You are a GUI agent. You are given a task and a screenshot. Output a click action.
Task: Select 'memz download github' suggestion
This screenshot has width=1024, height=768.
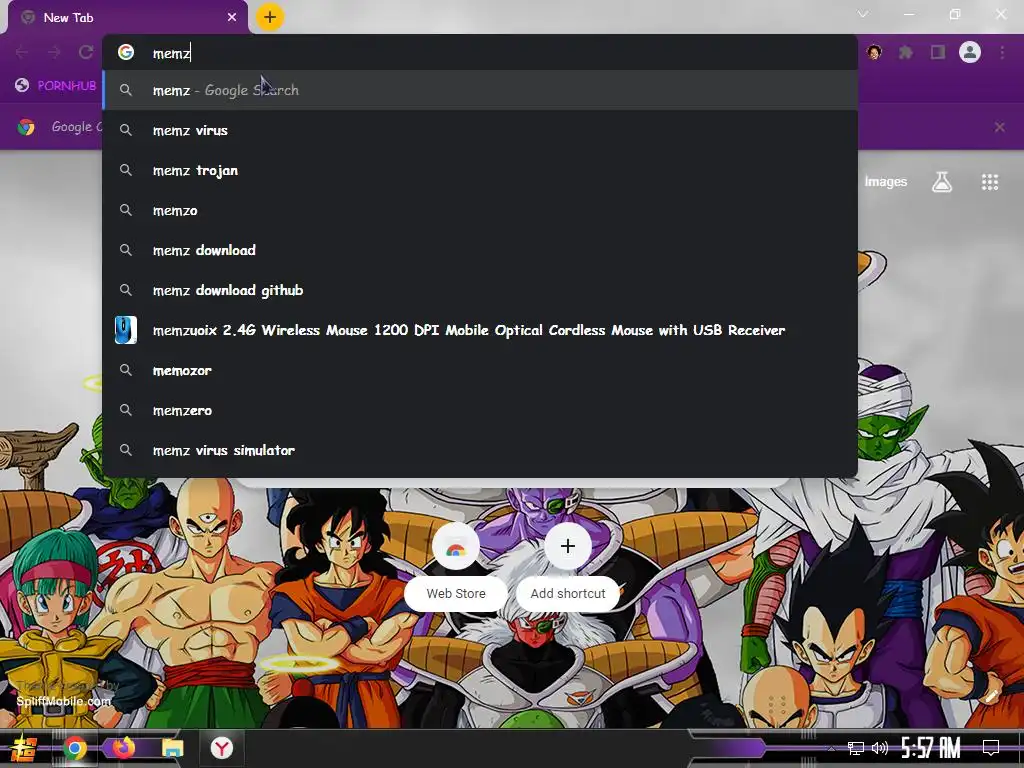coord(479,290)
